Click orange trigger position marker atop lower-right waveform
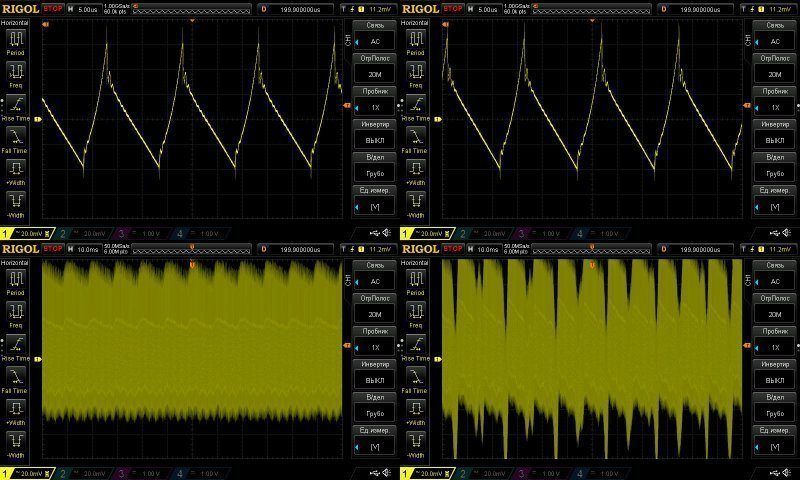The width and height of the screenshot is (800, 480). (x=592, y=265)
